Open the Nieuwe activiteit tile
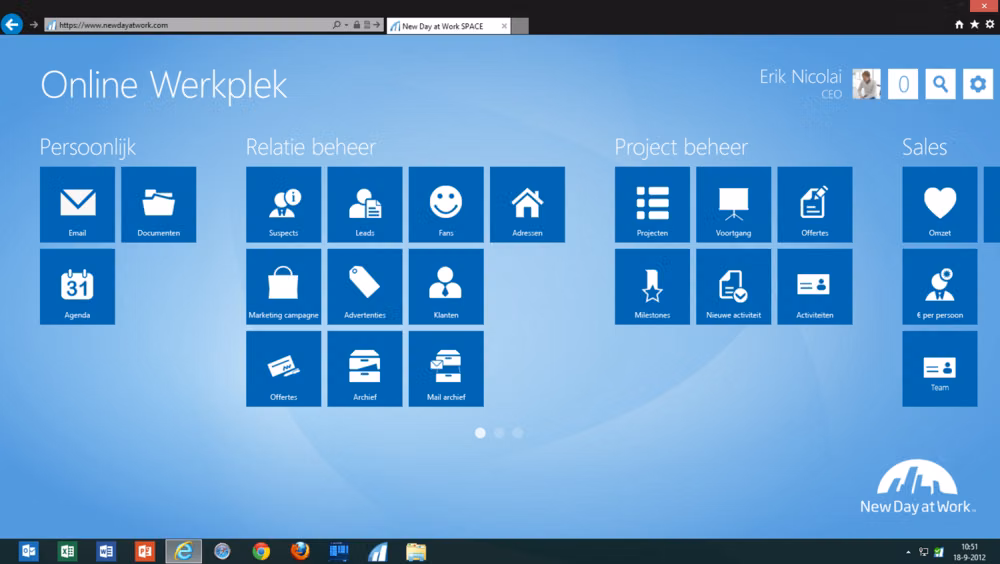 (x=733, y=286)
